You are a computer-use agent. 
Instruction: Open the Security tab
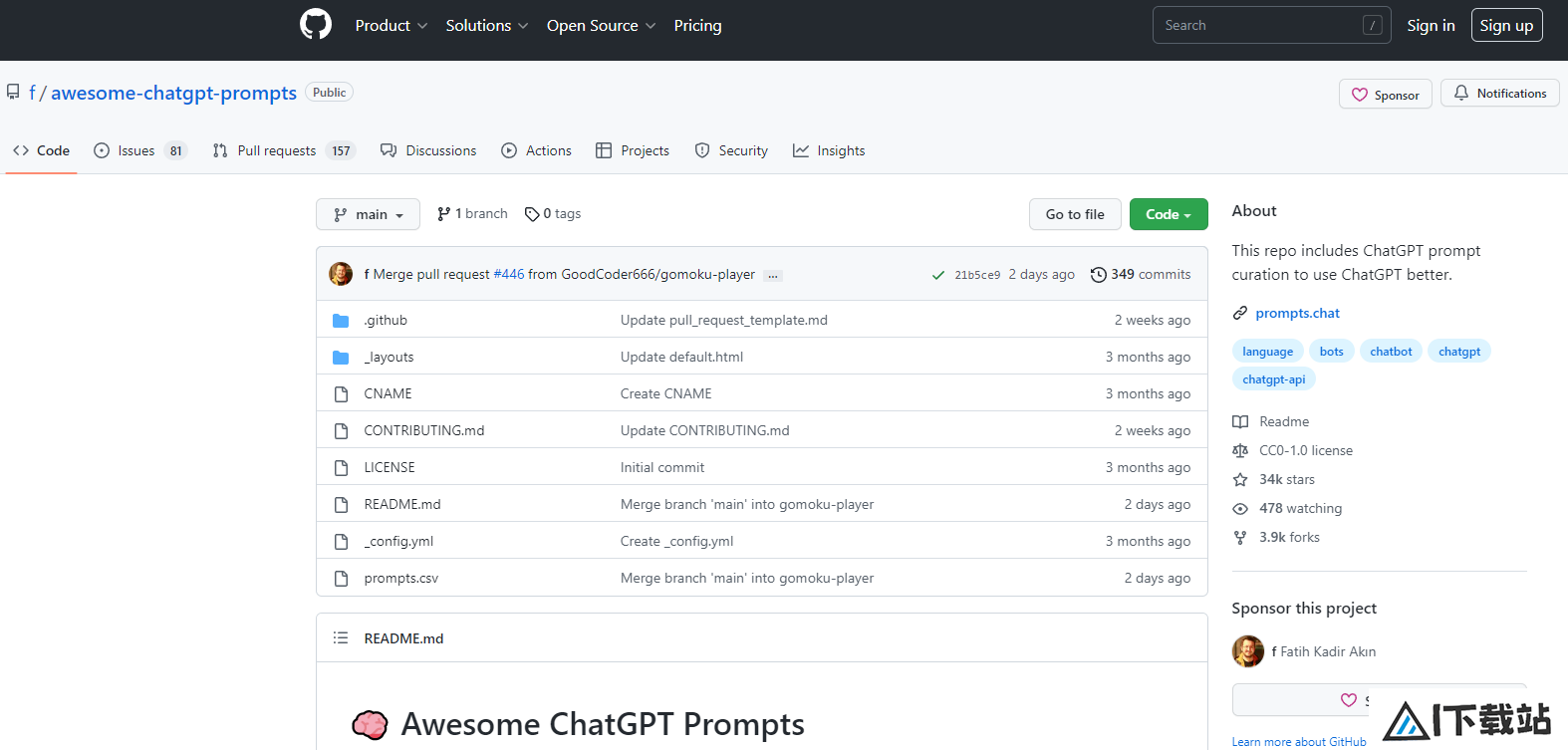coord(731,150)
